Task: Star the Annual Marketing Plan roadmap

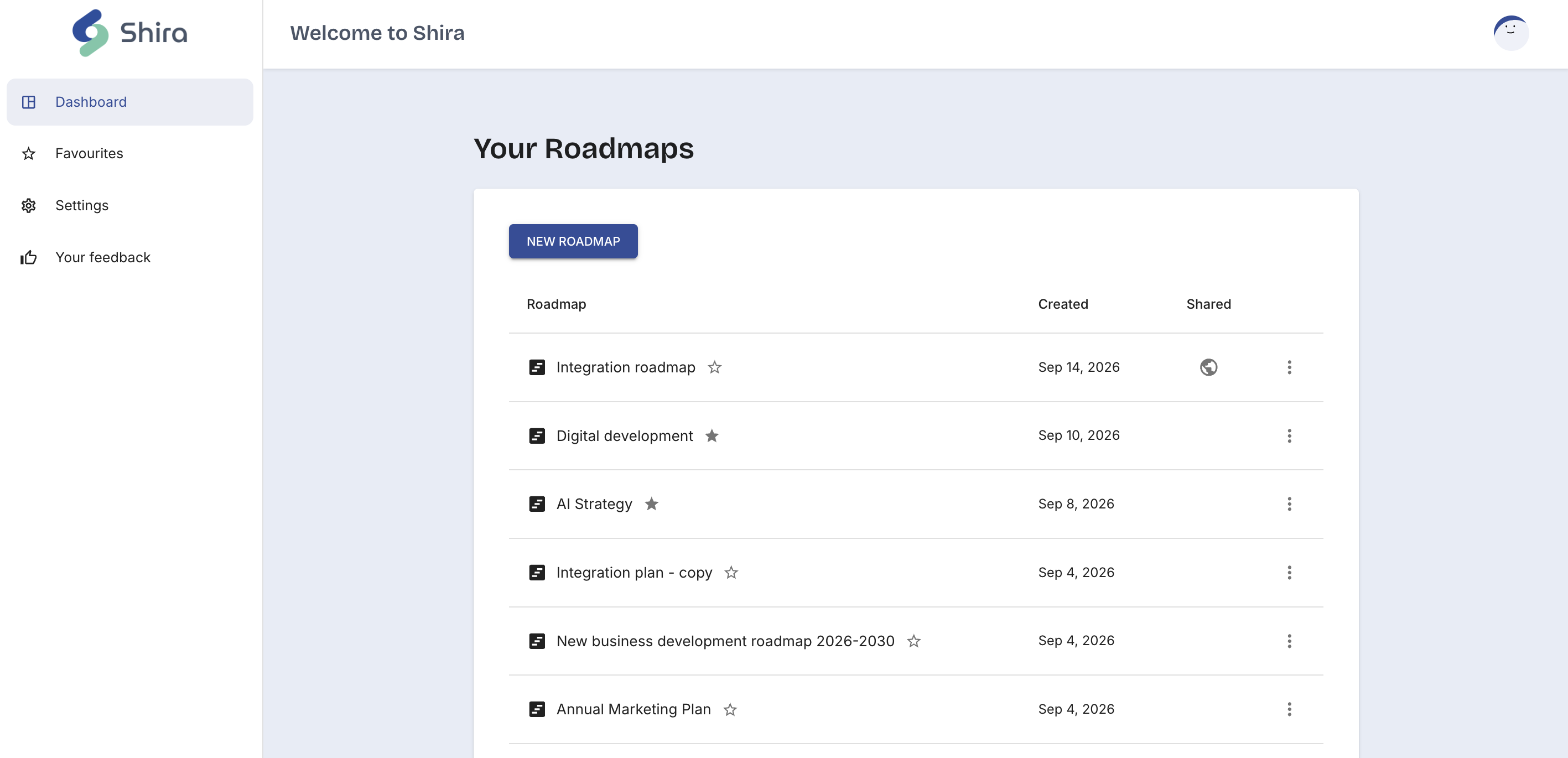Action: pyautogui.click(x=730, y=709)
